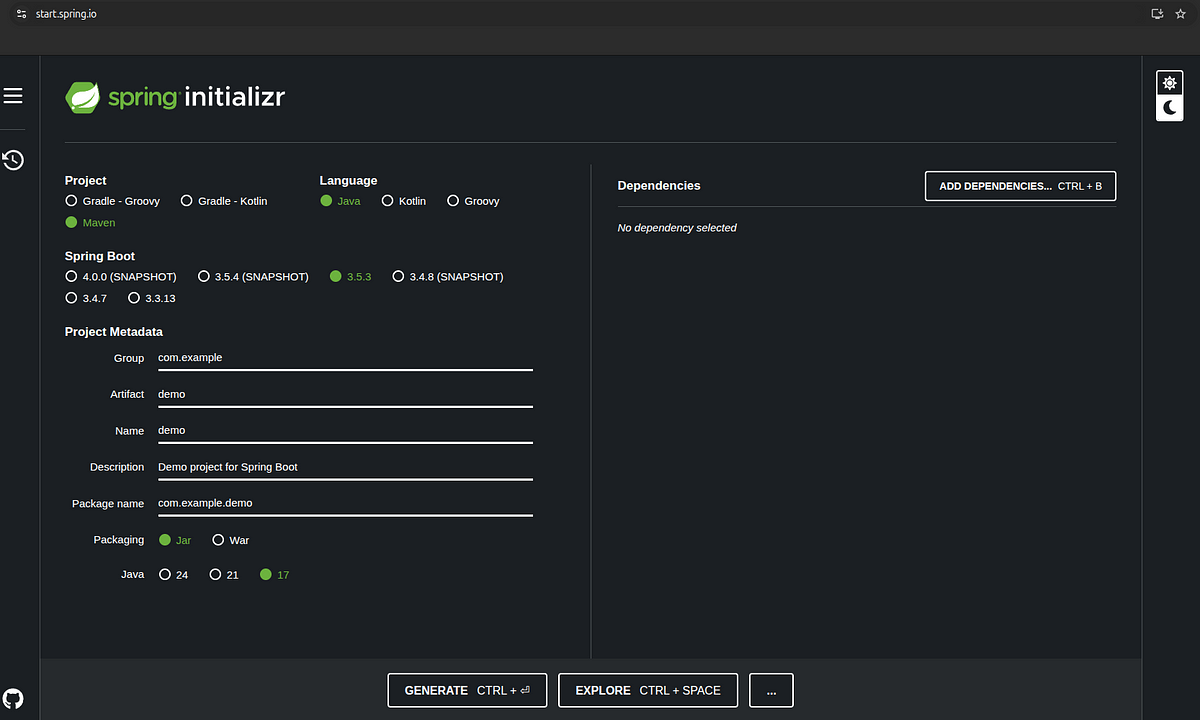Screen dimensions: 1200x720
Task: Click the Spring Initializr logo
Action: point(175,97)
